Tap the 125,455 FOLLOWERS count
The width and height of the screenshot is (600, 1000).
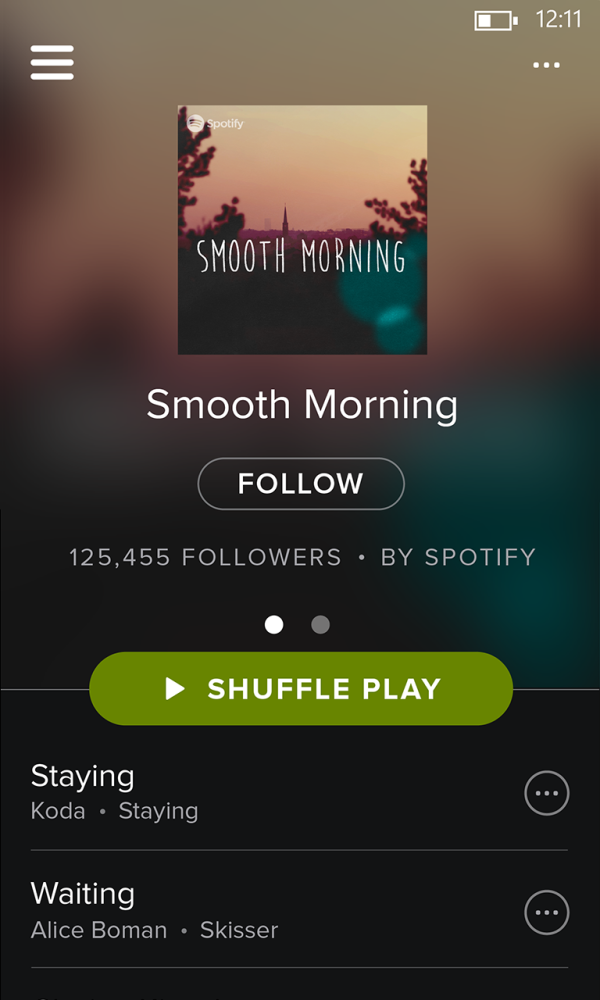coord(205,557)
